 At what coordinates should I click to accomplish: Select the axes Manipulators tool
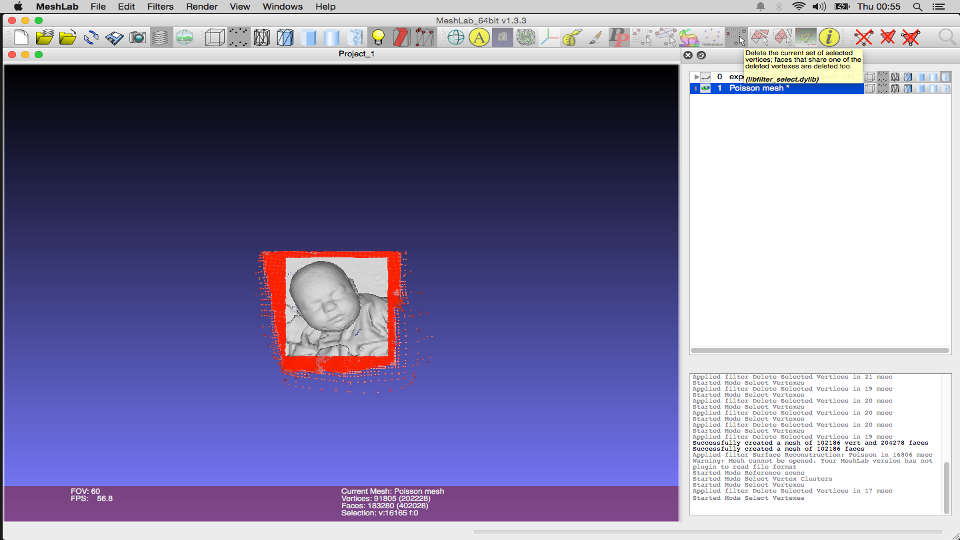[549, 37]
